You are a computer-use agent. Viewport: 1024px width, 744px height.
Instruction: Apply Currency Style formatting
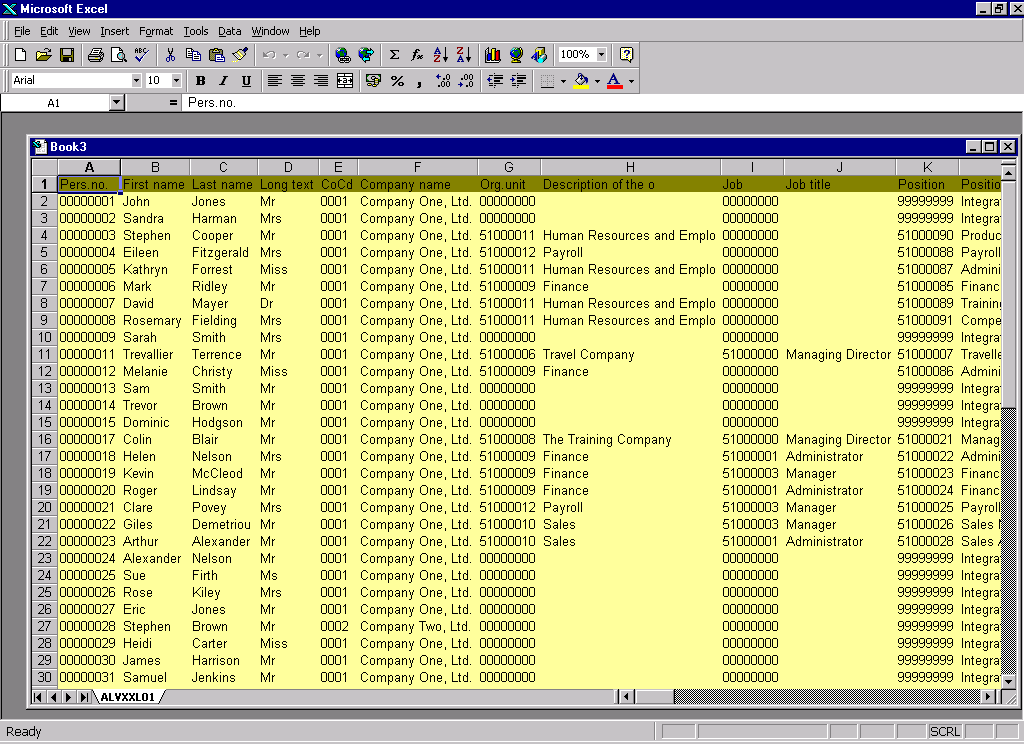pos(374,81)
